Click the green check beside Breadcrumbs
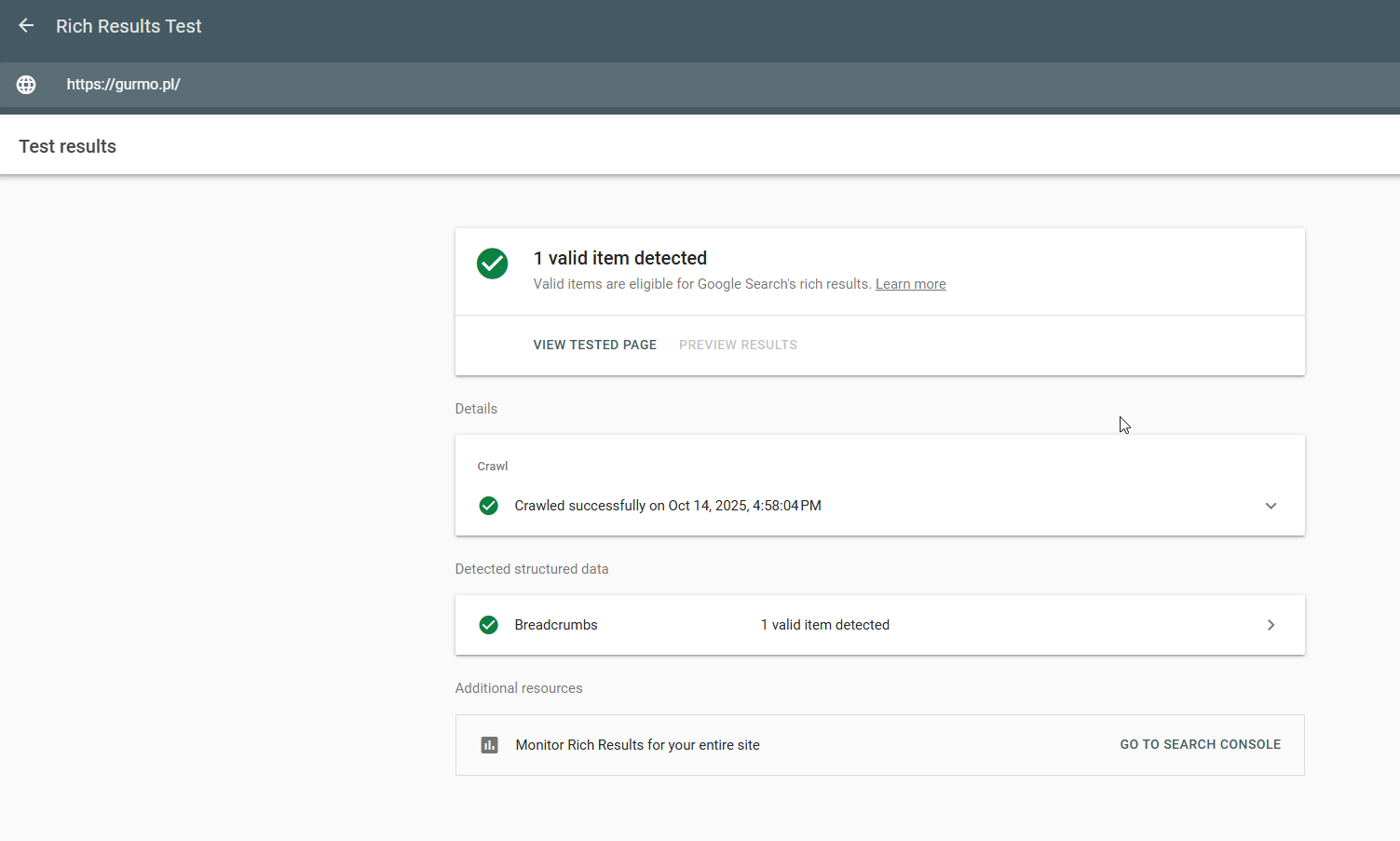Image resolution: width=1400 pixels, height=841 pixels. point(488,625)
